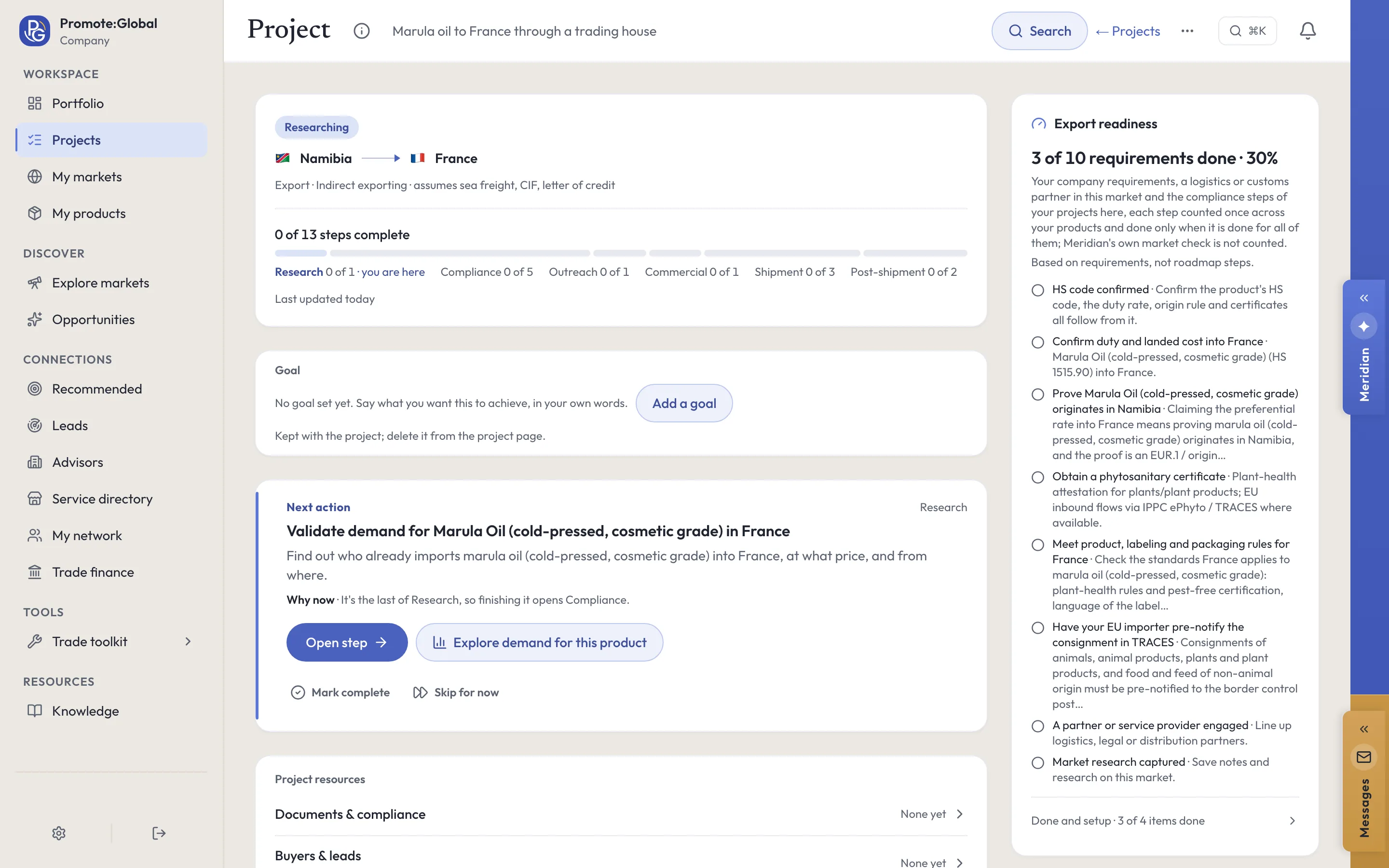Open Done and setup items chevron
The image size is (1389, 868).
[1292, 821]
